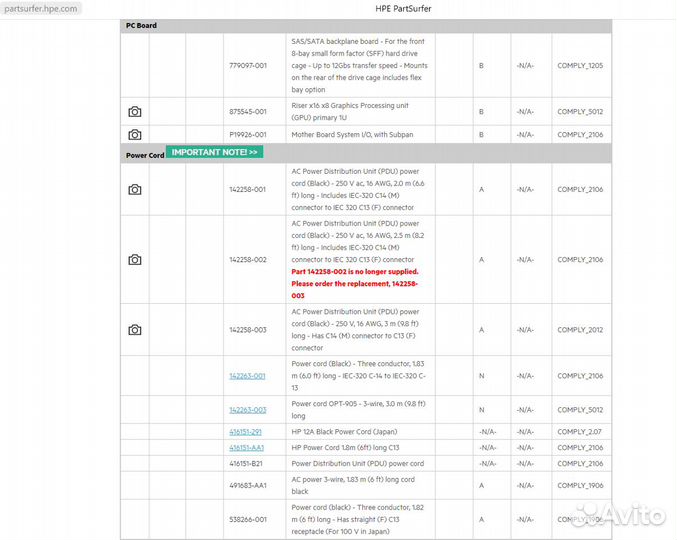Viewport: 677px width, 540px height.
Task: Click the 'B' value in the P19926-001 row
Action: (481, 135)
